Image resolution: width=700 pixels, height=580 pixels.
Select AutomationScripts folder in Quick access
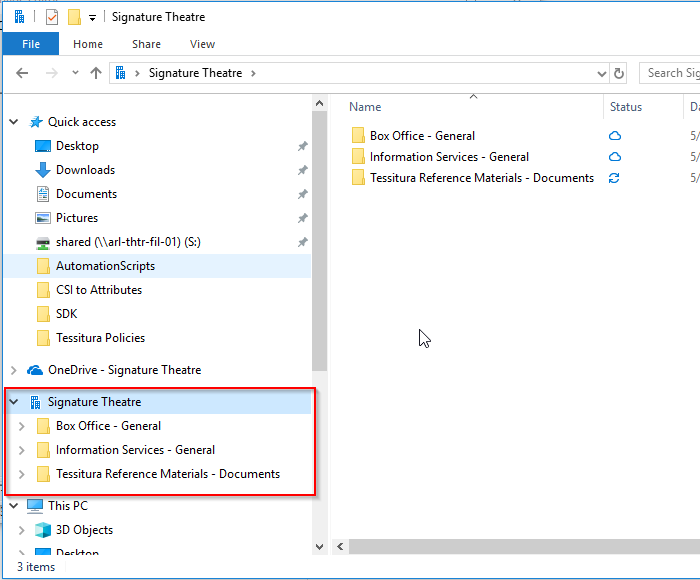click(x=105, y=266)
